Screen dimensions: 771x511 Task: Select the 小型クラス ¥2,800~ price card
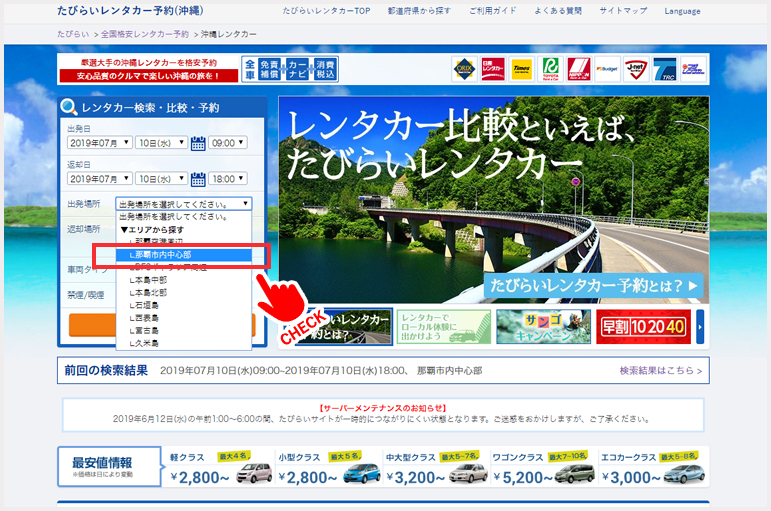(x=327, y=468)
